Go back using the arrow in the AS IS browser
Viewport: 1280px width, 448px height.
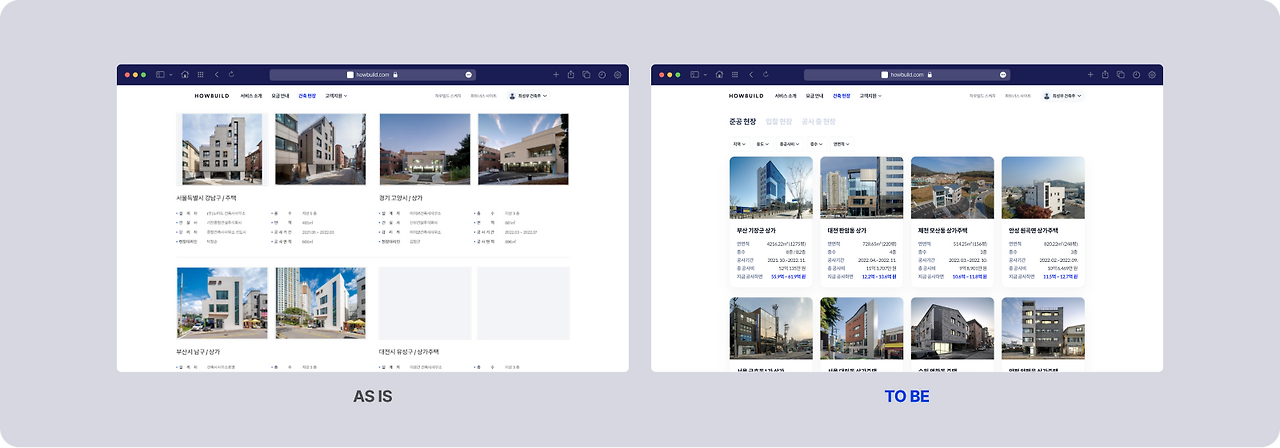pos(217,74)
